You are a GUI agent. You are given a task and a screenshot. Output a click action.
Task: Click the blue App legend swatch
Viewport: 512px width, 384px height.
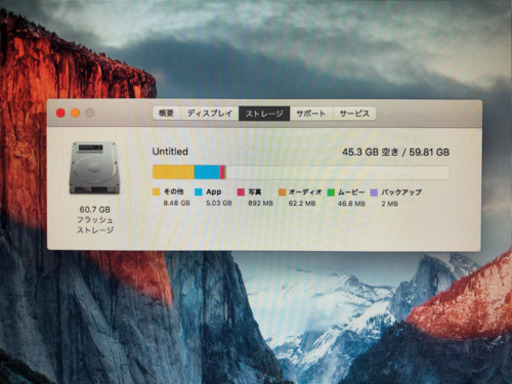click(199, 192)
